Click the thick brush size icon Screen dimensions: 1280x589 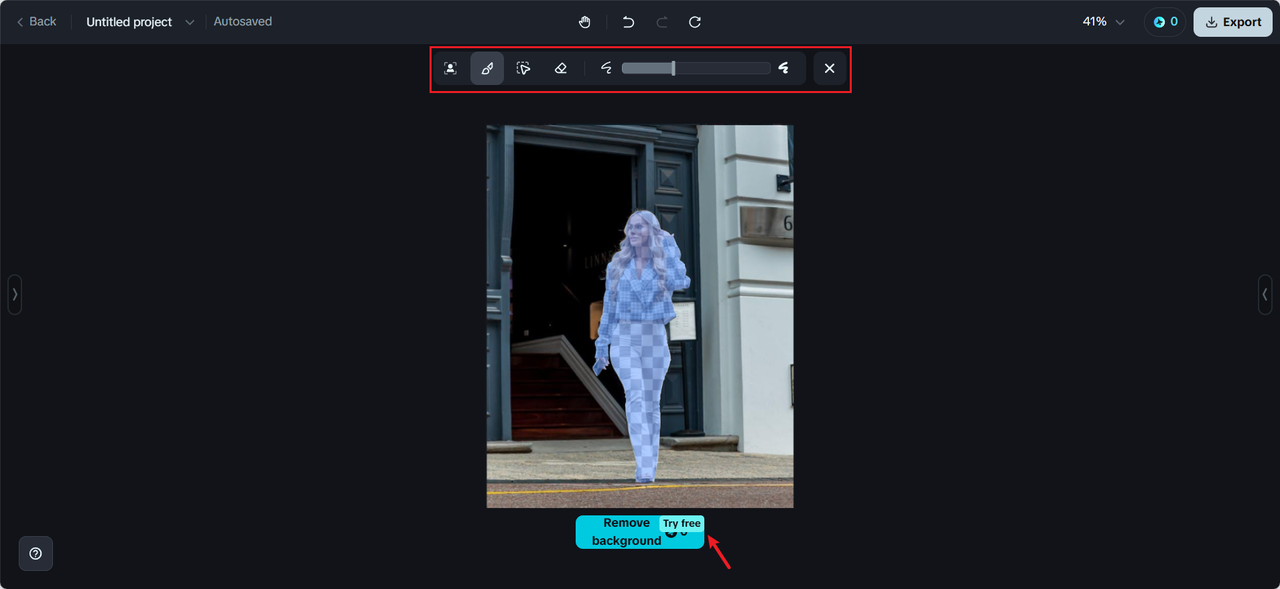pos(784,68)
